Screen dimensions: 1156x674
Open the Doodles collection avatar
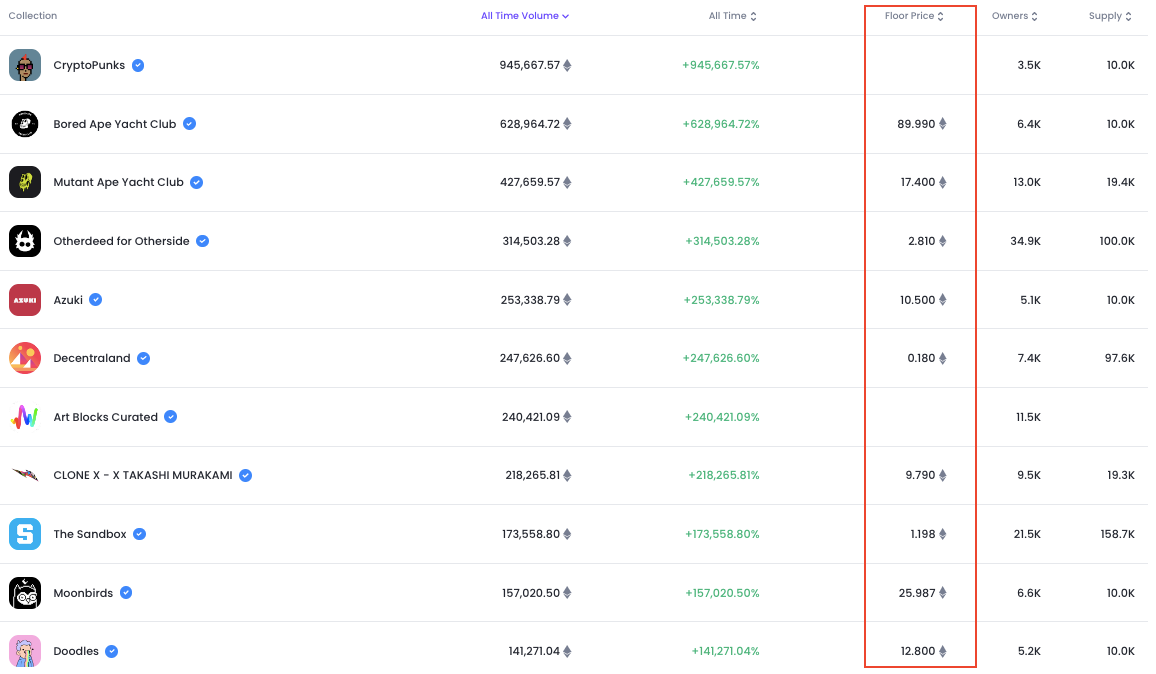[24, 652]
